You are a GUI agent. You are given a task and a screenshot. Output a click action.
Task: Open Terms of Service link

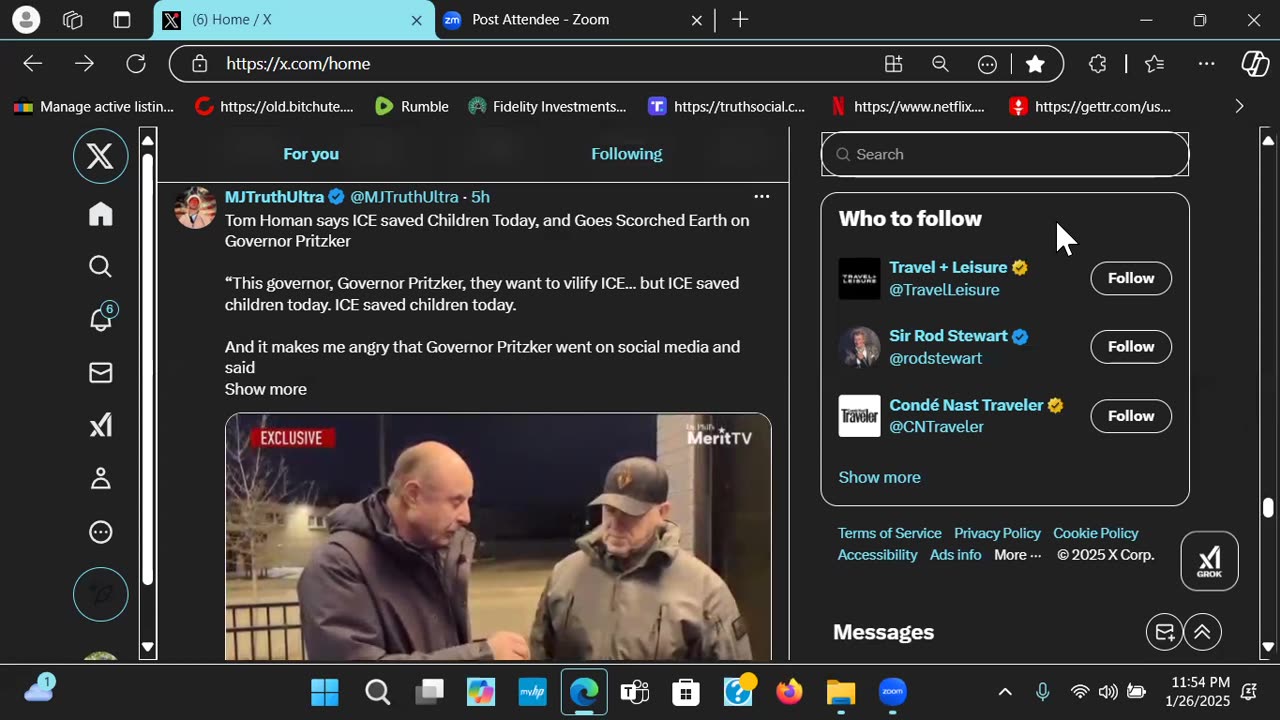889,533
